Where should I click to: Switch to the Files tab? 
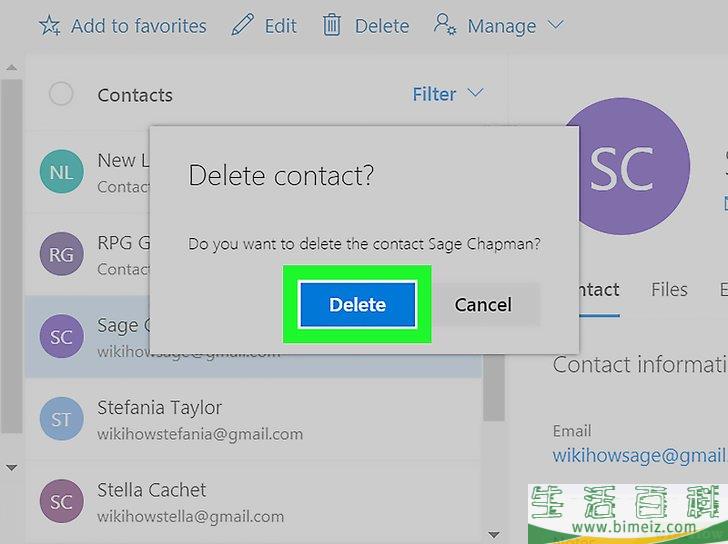(669, 290)
